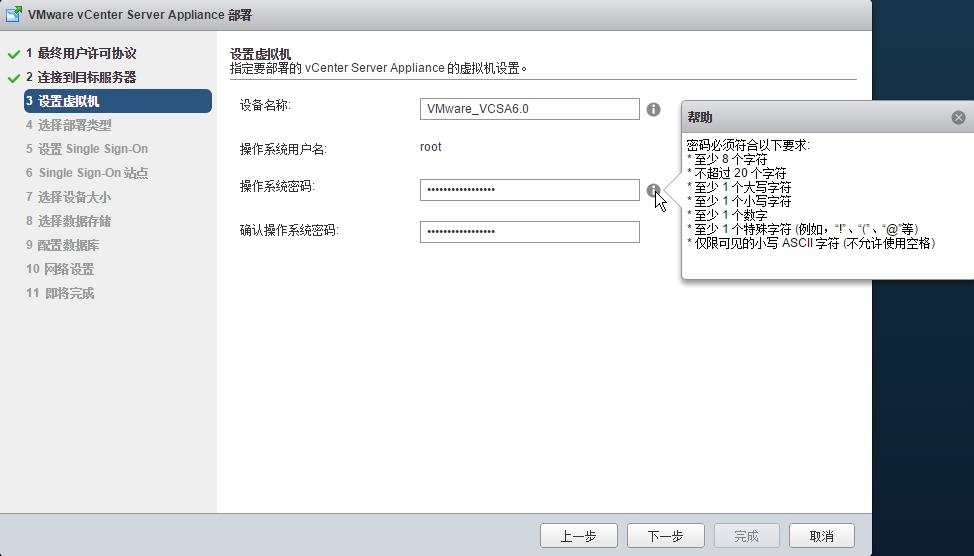Focus the 确认操作系统密码 field

pyautogui.click(x=530, y=232)
